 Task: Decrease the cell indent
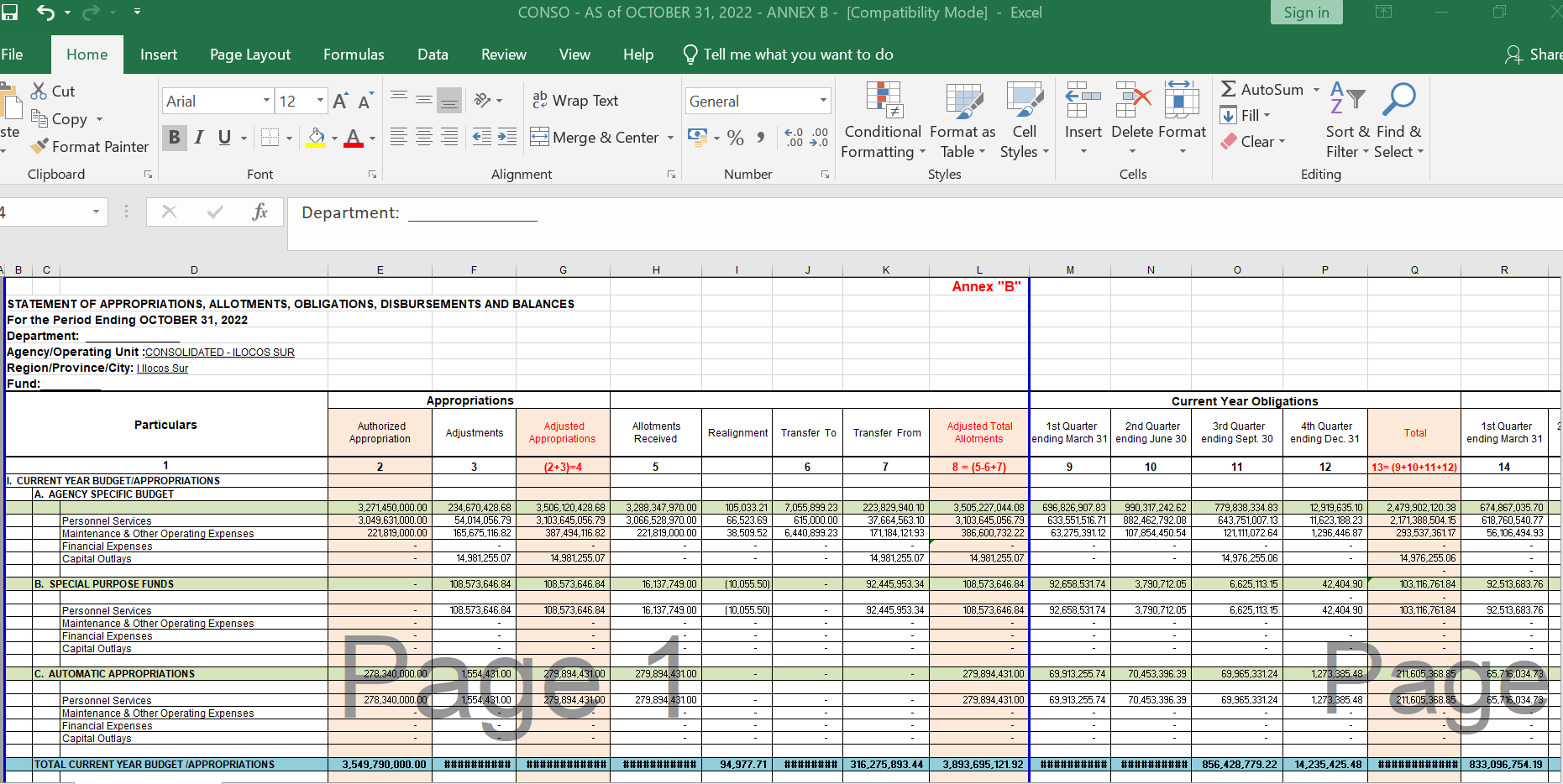pyautogui.click(x=482, y=136)
